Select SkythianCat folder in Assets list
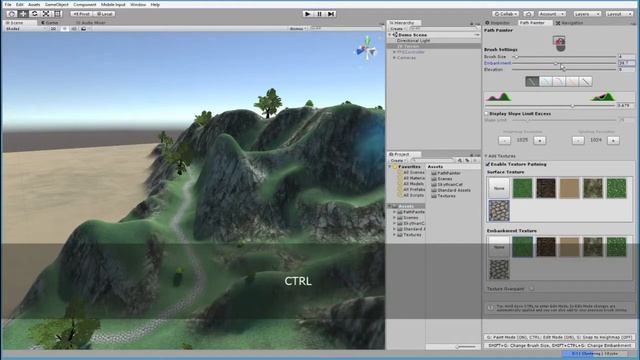Image resolution: width=640 pixels, height=360 pixels. coord(447,184)
